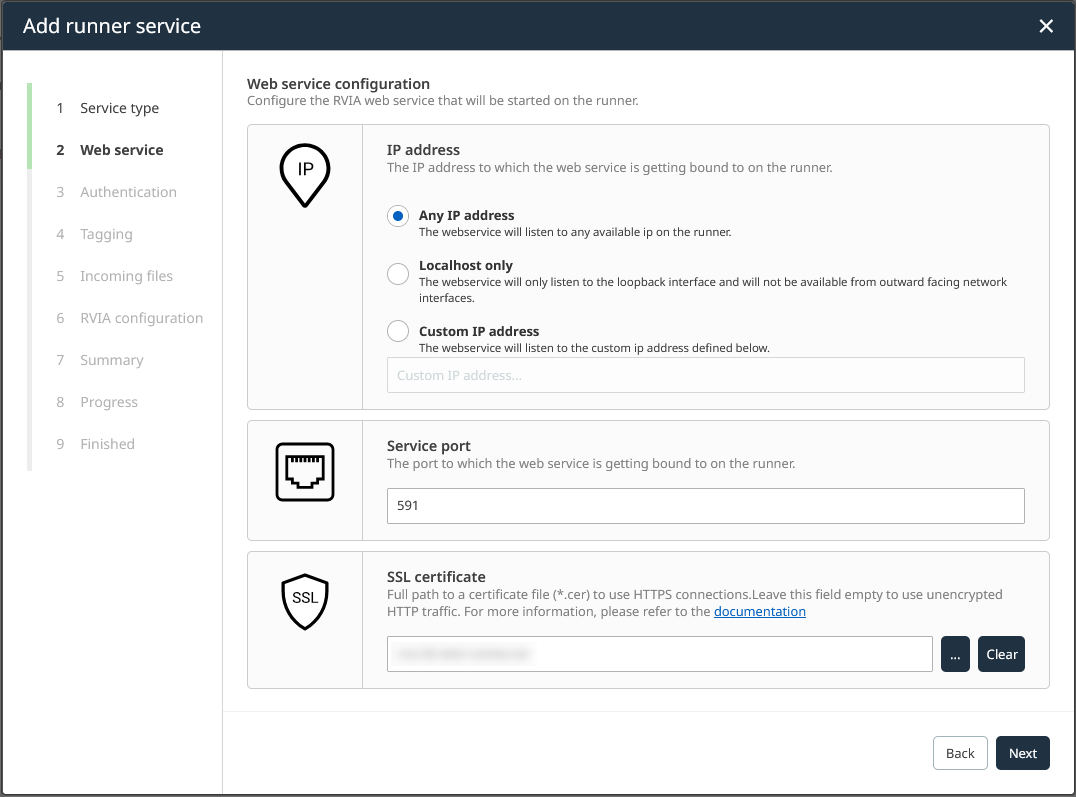Switch to the RVIA configuration step
Viewport: 1076px width, 797px height.
coord(141,318)
